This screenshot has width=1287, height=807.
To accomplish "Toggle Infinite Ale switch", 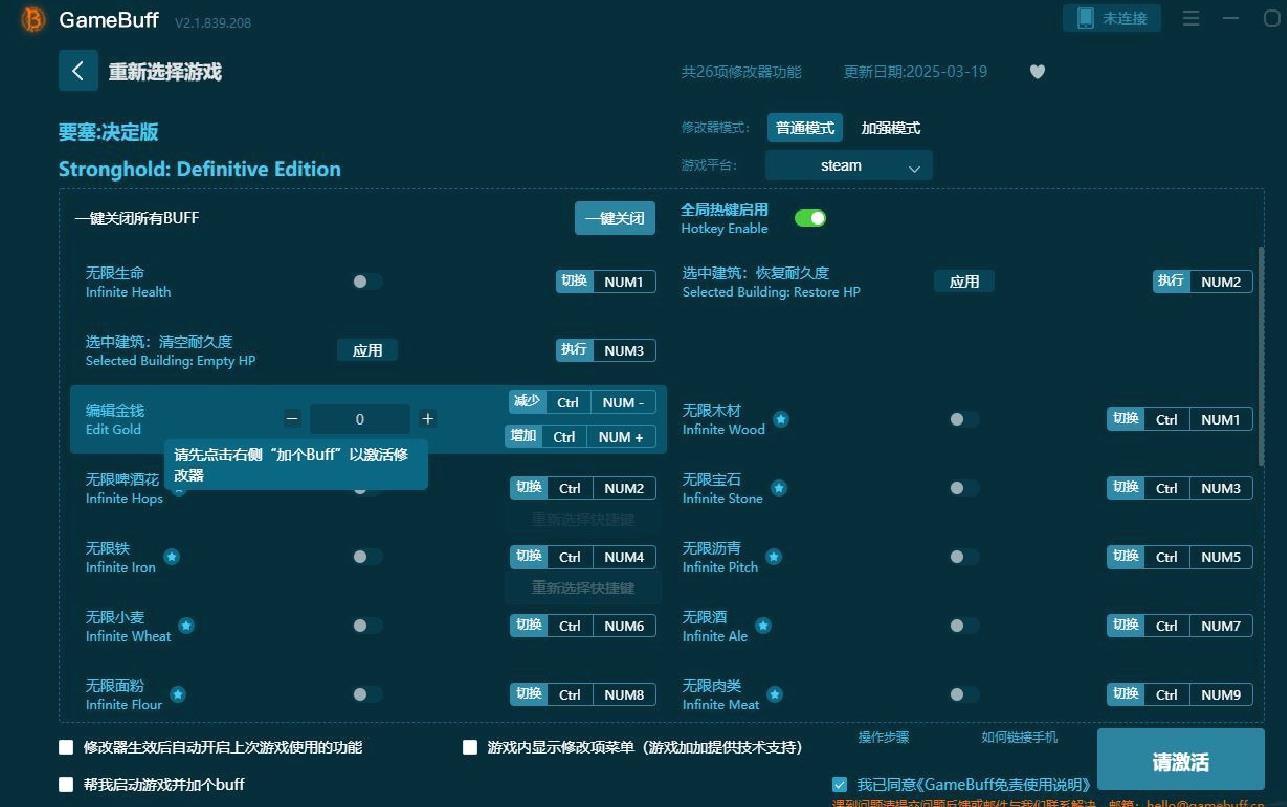I will click(x=964, y=625).
